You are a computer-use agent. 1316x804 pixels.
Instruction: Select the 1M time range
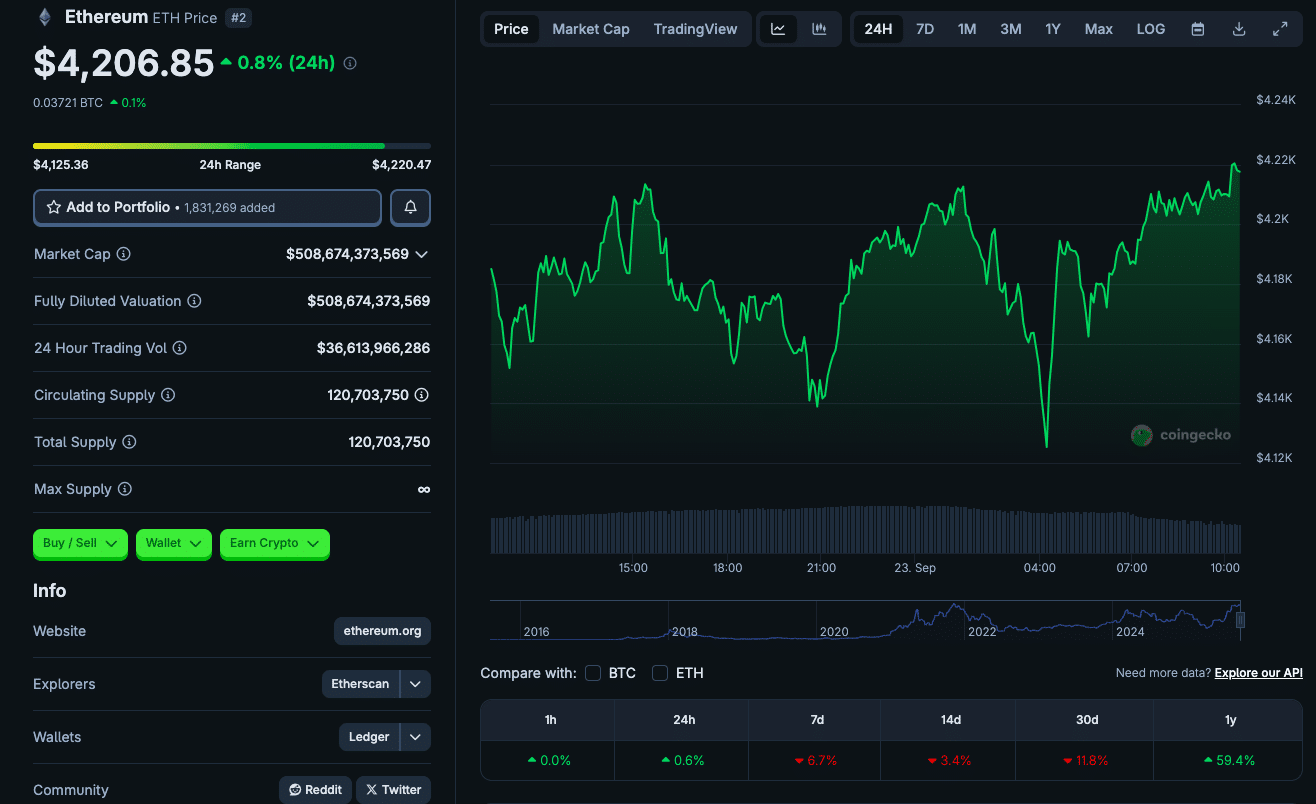pos(967,29)
